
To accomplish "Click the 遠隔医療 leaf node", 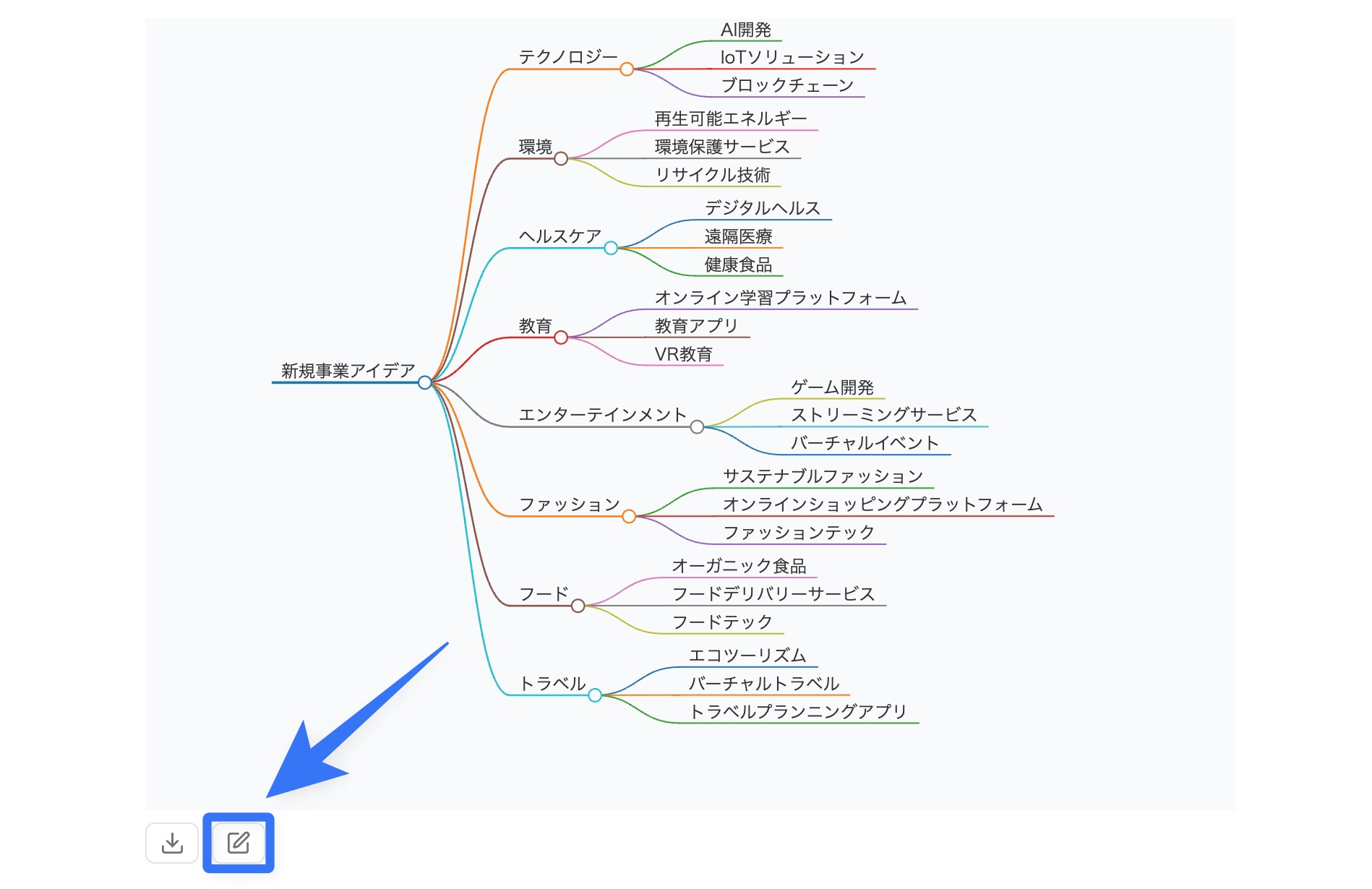I will click(738, 236).
